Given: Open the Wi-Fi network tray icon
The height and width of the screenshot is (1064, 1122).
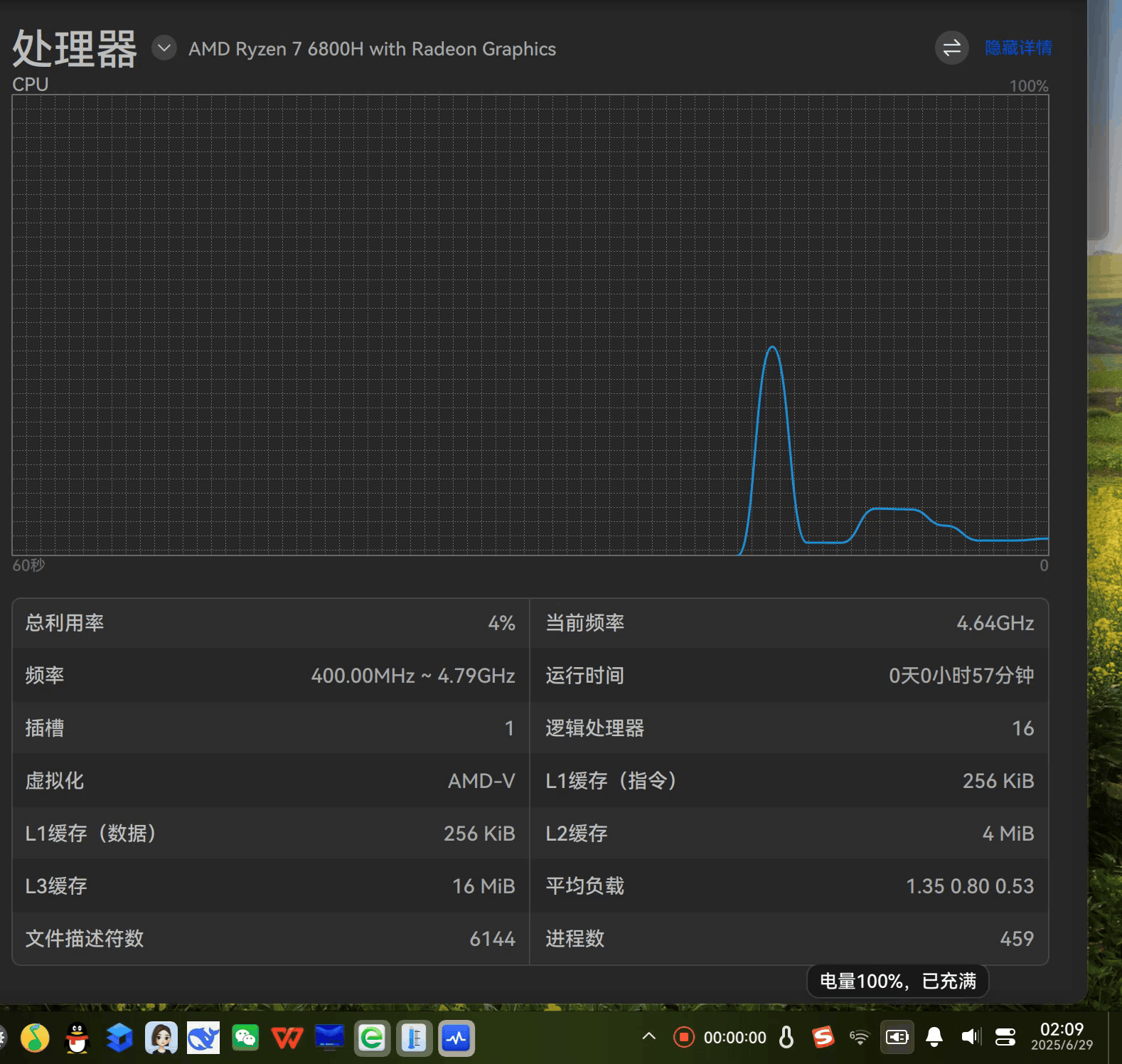Looking at the screenshot, I should pyautogui.click(x=860, y=1037).
